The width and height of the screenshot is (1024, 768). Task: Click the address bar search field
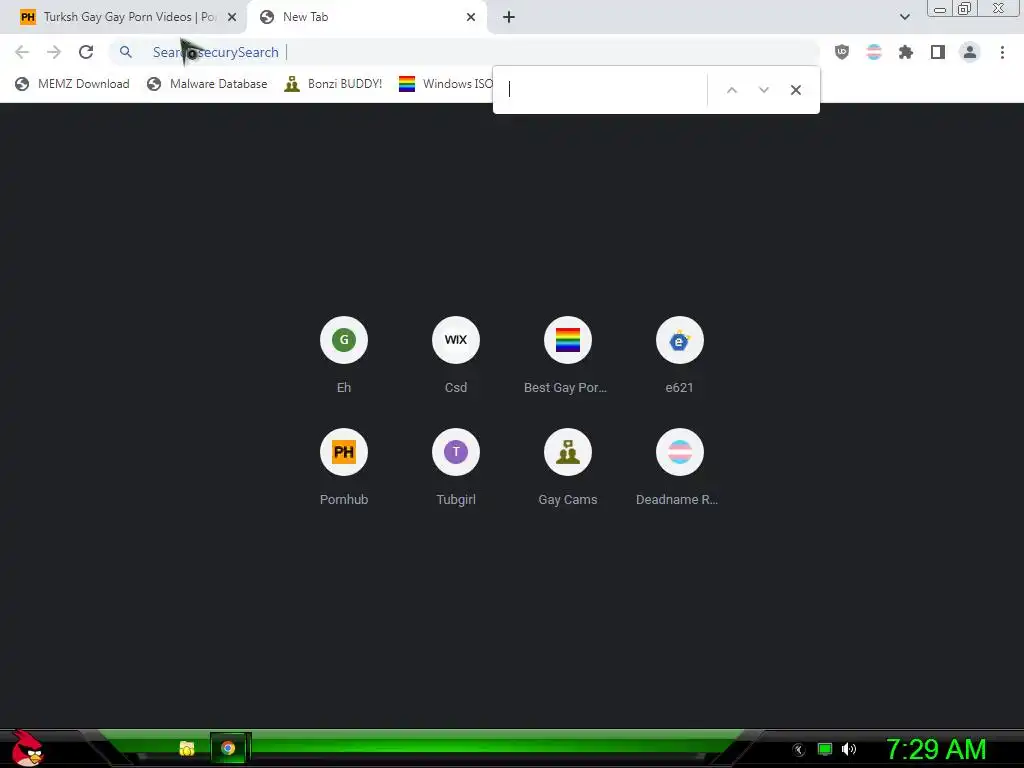[464, 52]
